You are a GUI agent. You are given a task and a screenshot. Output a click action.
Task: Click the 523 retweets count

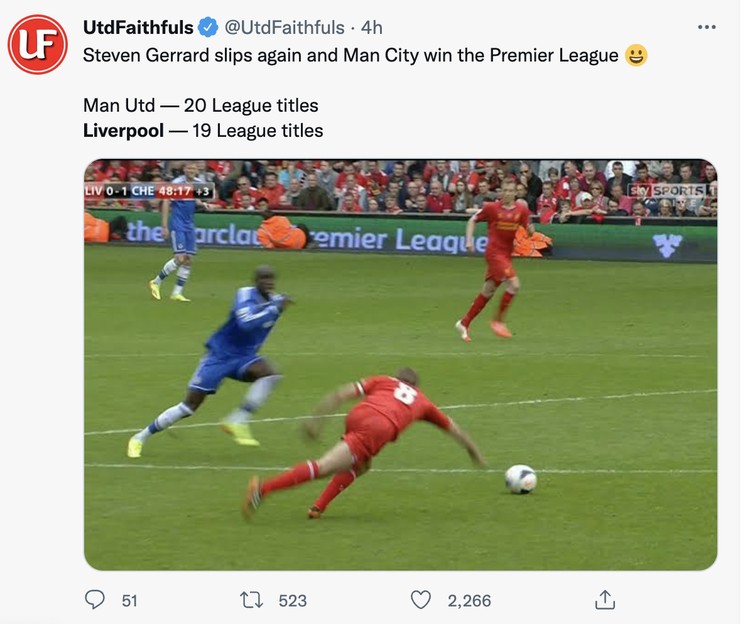292,601
